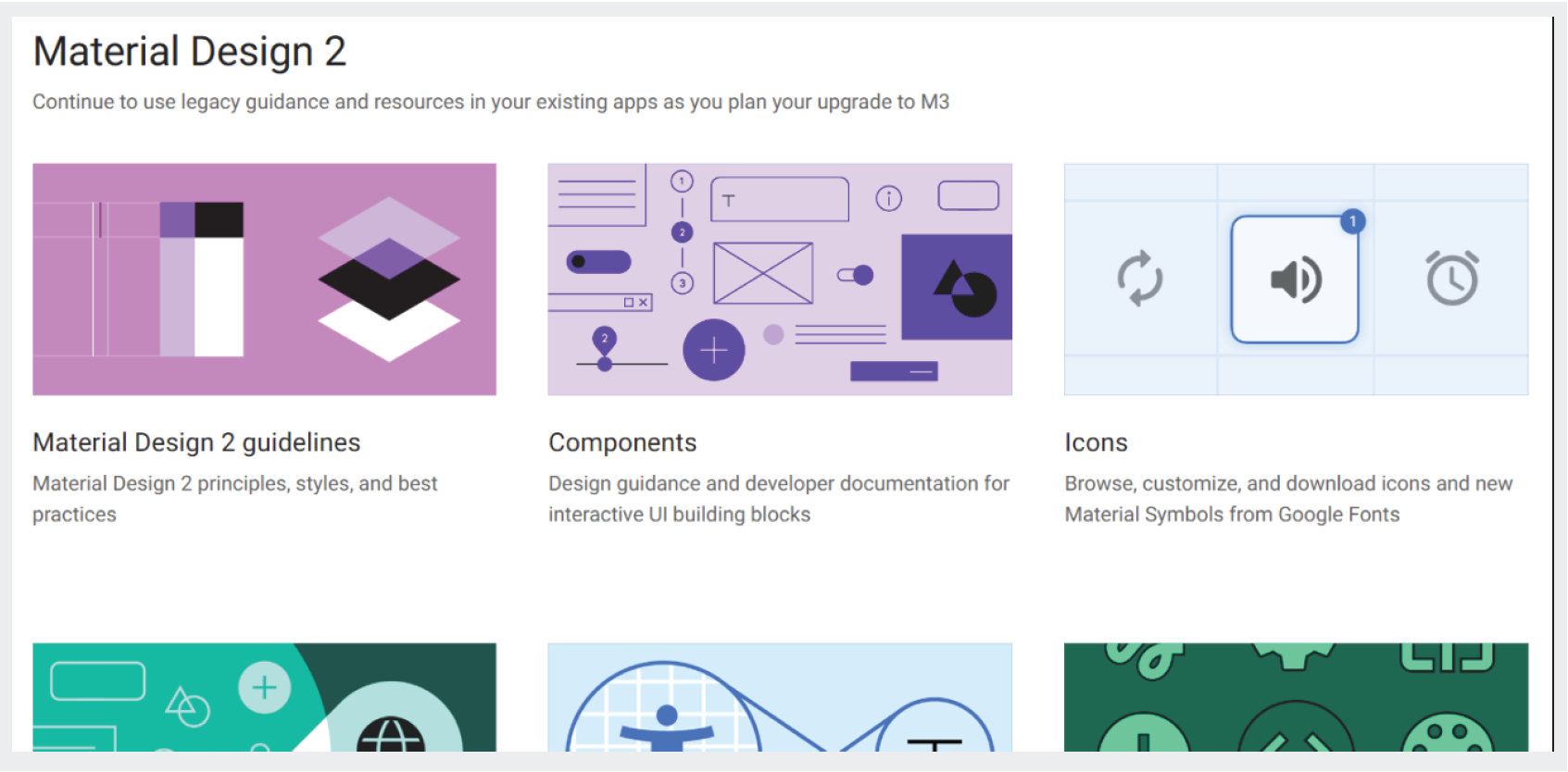Click the blue notification badge showing 1
1568x772 pixels.
tap(1352, 221)
